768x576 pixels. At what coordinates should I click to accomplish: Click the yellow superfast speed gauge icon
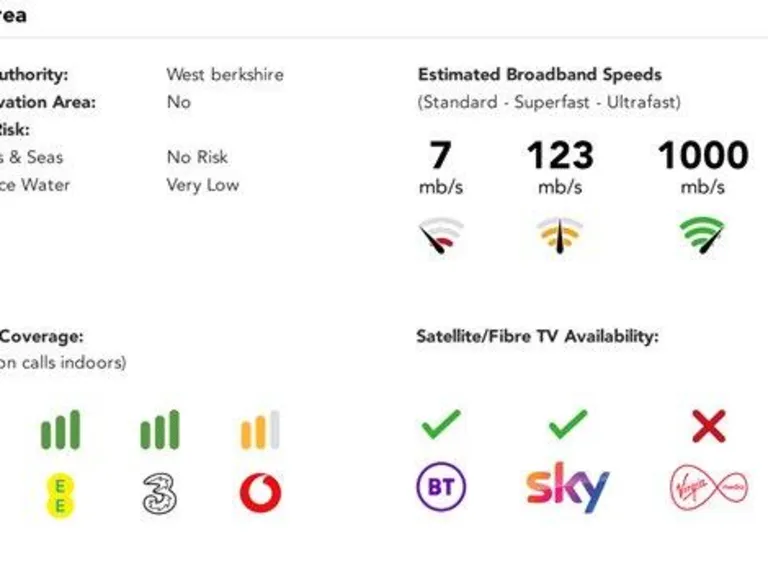pos(560,235)
